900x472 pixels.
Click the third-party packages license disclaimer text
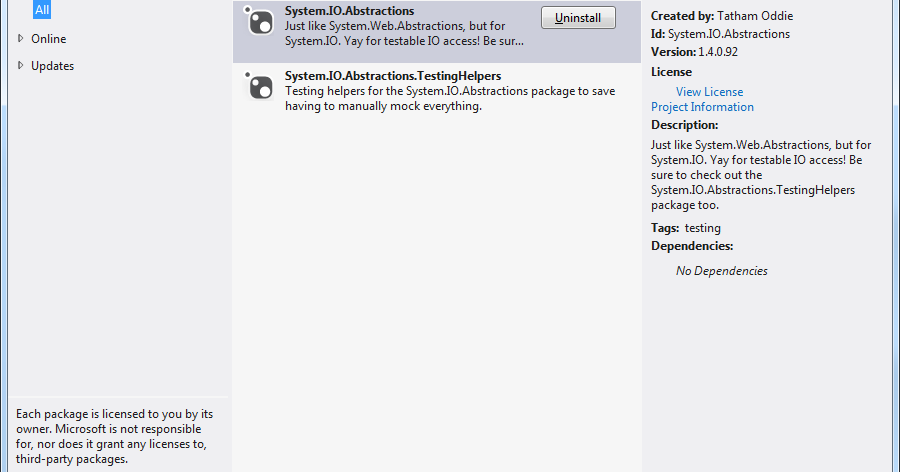(x=114, y=436)
